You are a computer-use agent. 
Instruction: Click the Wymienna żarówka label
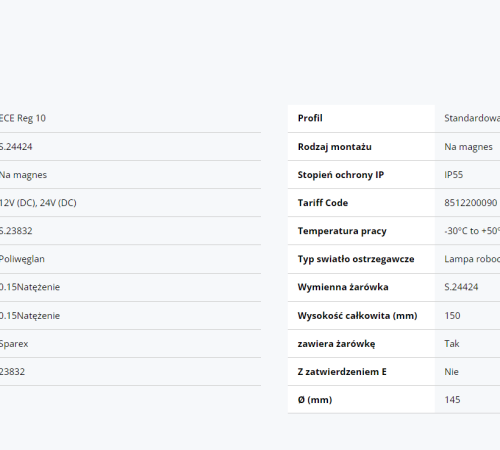coord(343,287)
